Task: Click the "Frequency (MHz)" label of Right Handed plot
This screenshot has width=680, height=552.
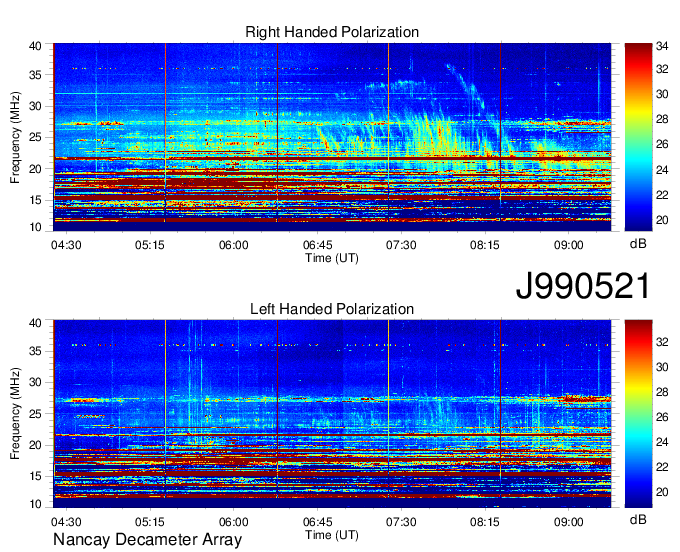Action: pos(15,137)
